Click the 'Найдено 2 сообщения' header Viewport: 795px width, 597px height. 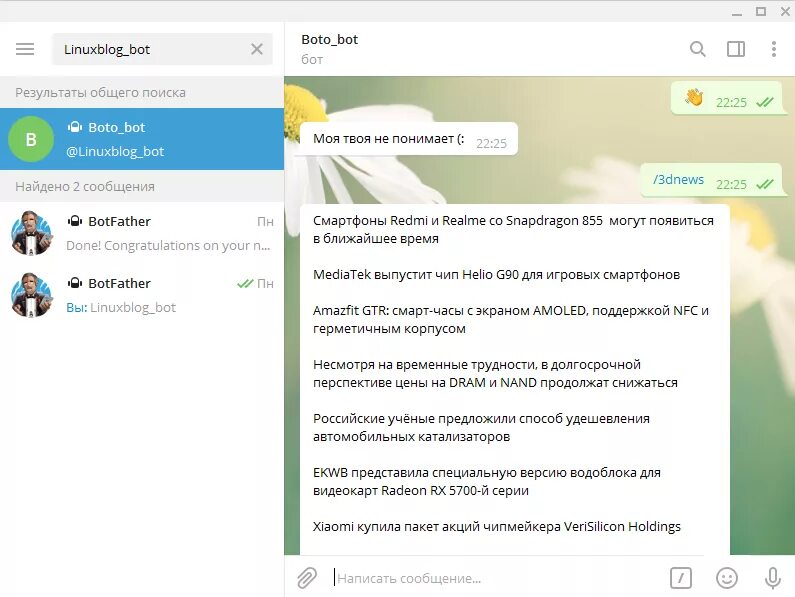(x=85, y=187)
